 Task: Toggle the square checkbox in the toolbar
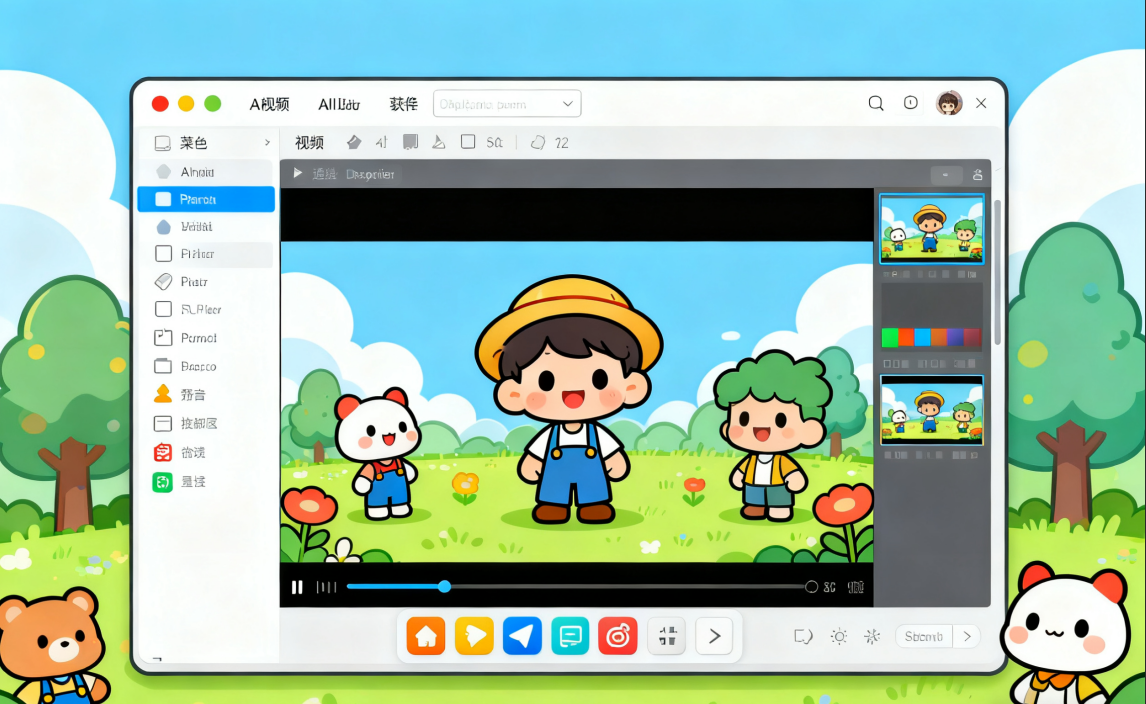[468, 142]
